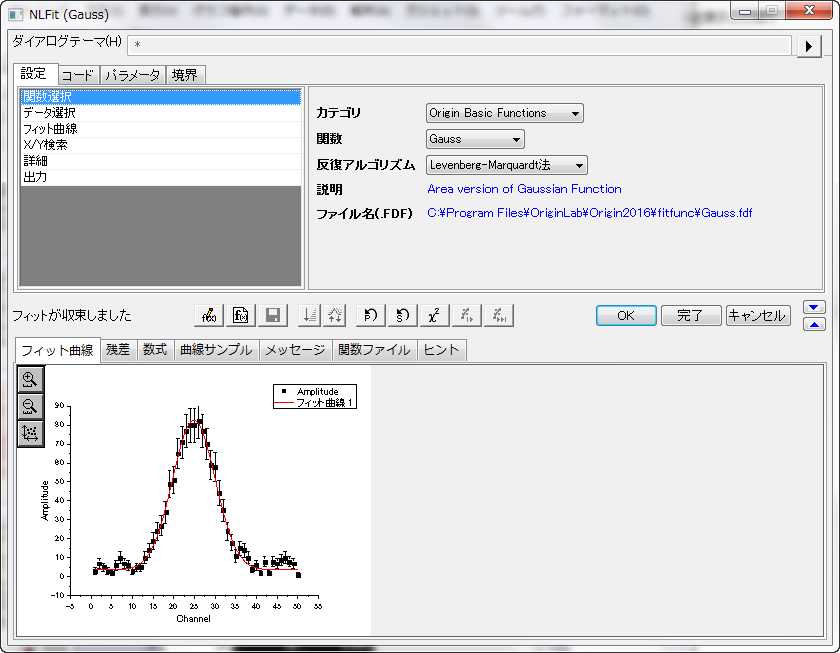Viewport: 840px width, 653px height.
Task: Switch to the パラメータ tab
Action: pos(132,75)
